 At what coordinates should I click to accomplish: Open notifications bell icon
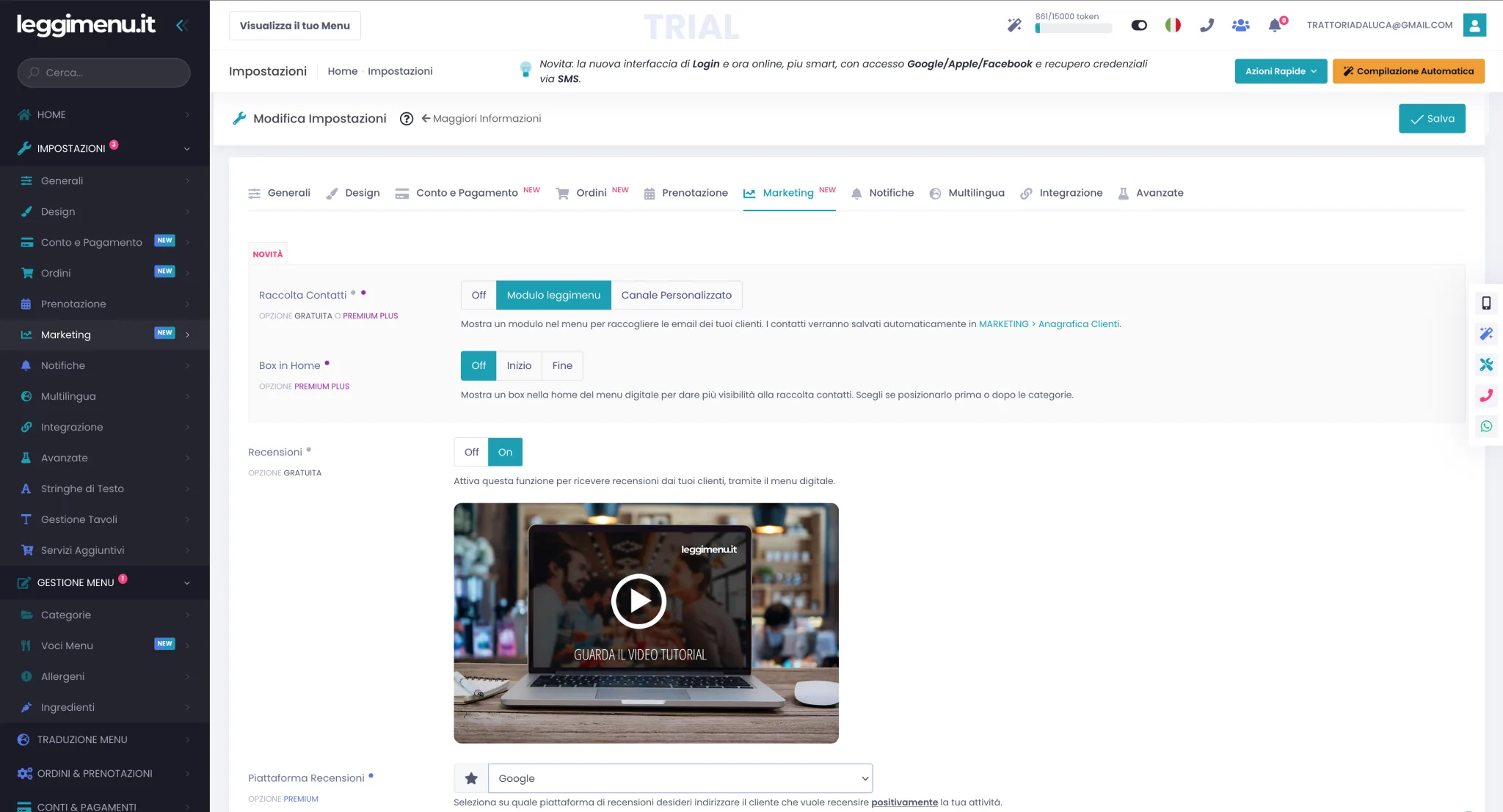point(1275,25)
